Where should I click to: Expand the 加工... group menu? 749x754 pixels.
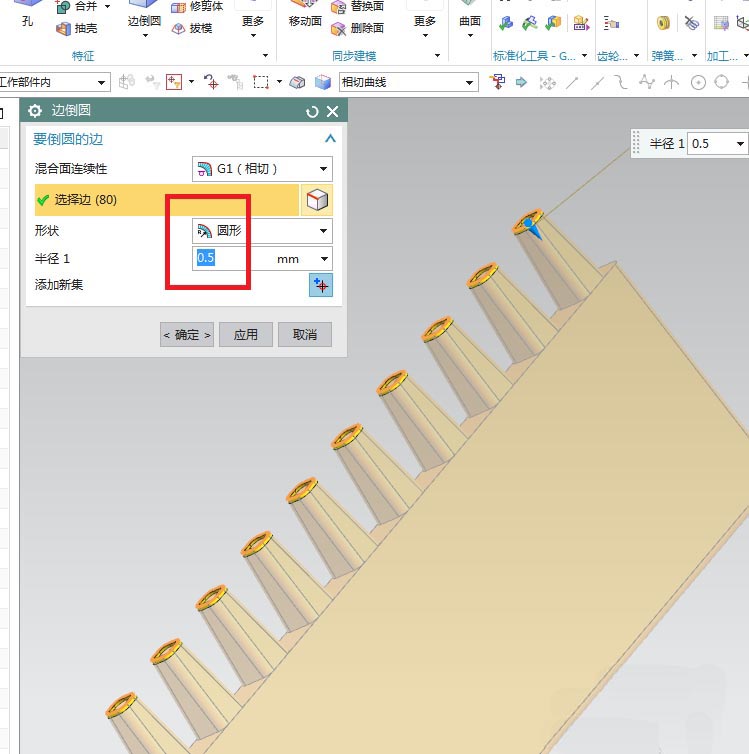coord(746,56)
